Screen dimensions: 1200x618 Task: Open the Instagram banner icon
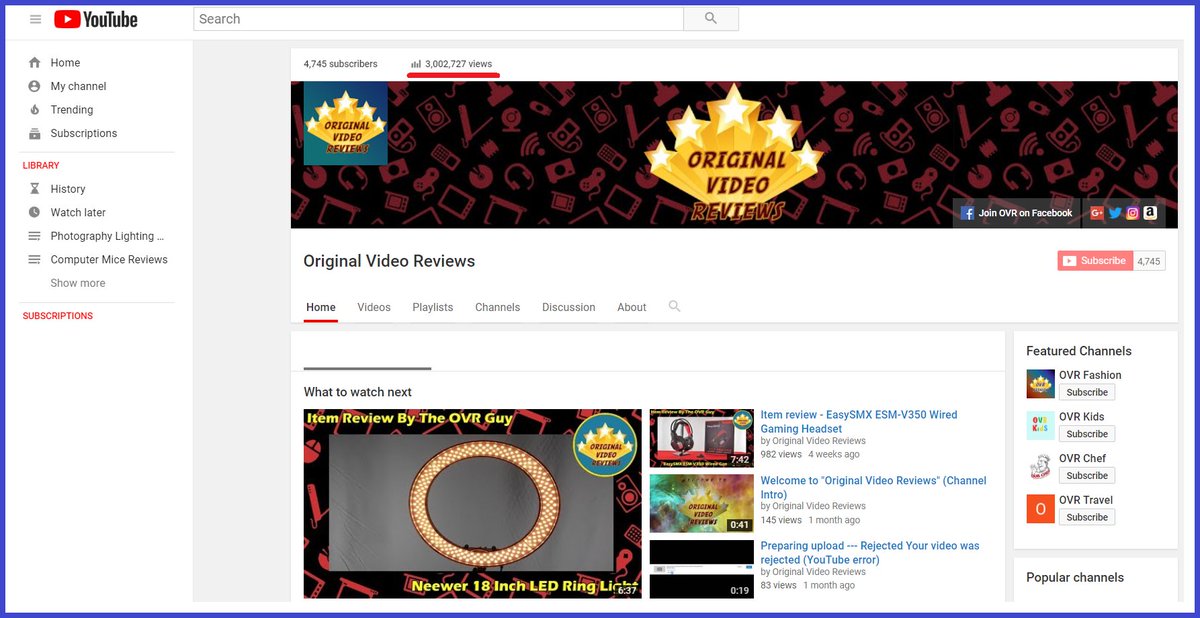pyautogui.click(x=1133, y=213)
